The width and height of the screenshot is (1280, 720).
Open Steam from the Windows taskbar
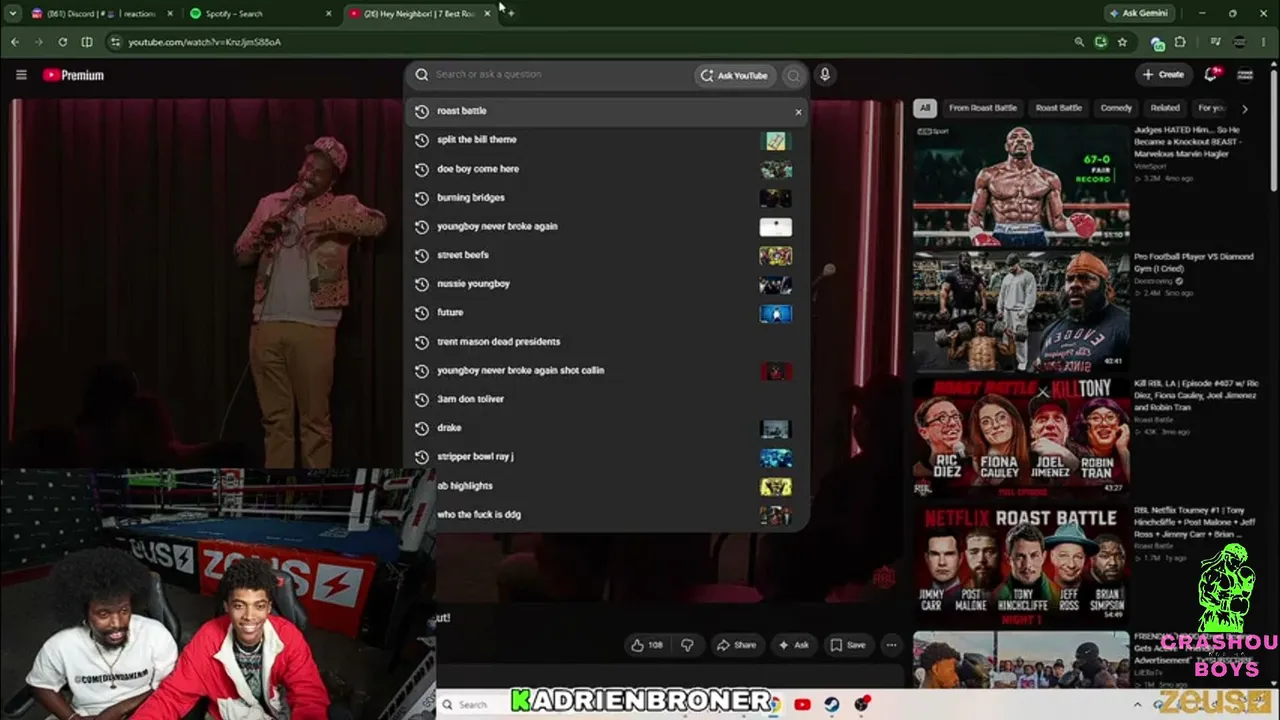pos(832,704)
